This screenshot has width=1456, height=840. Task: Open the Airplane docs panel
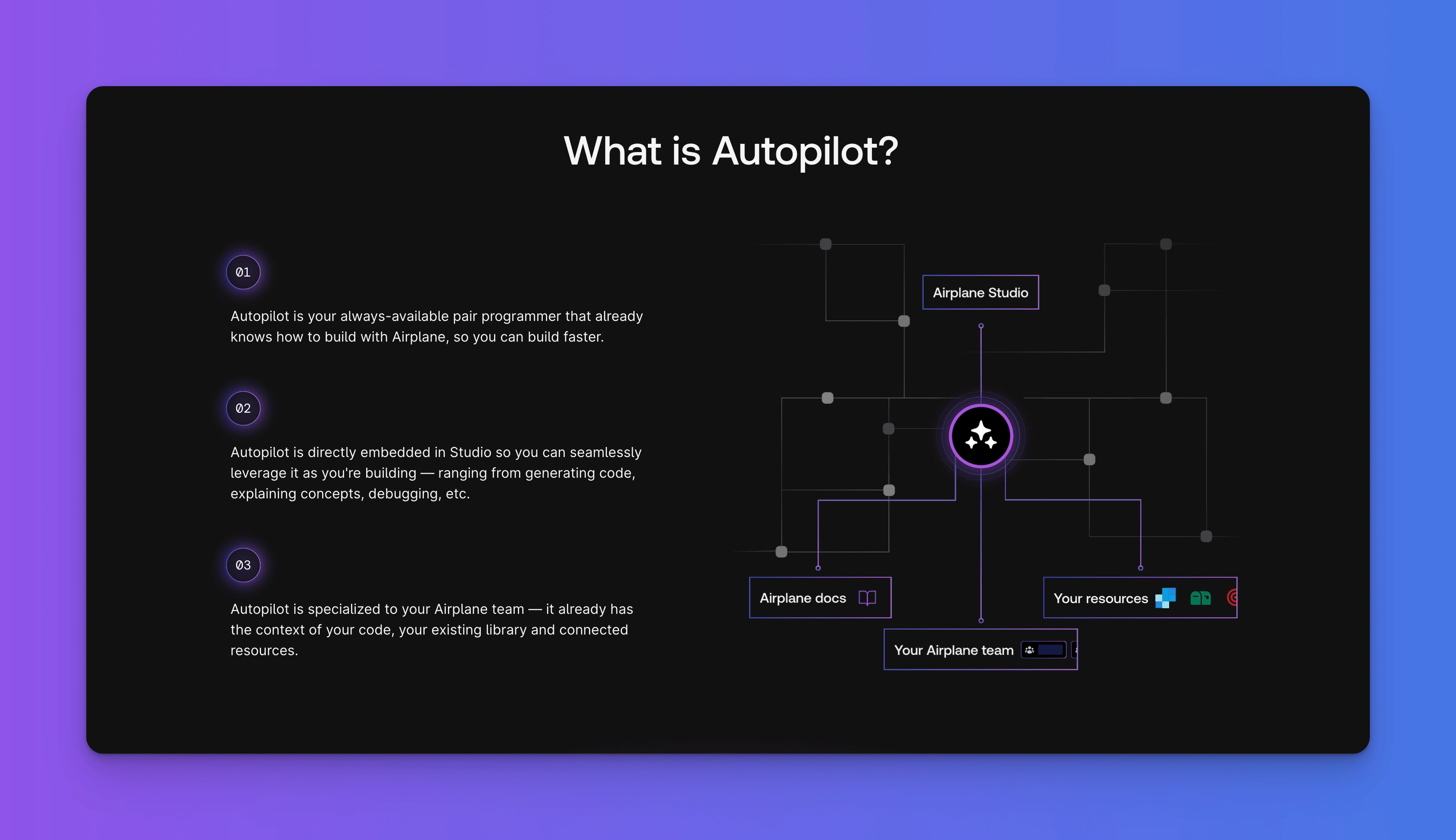click(818, 597)
